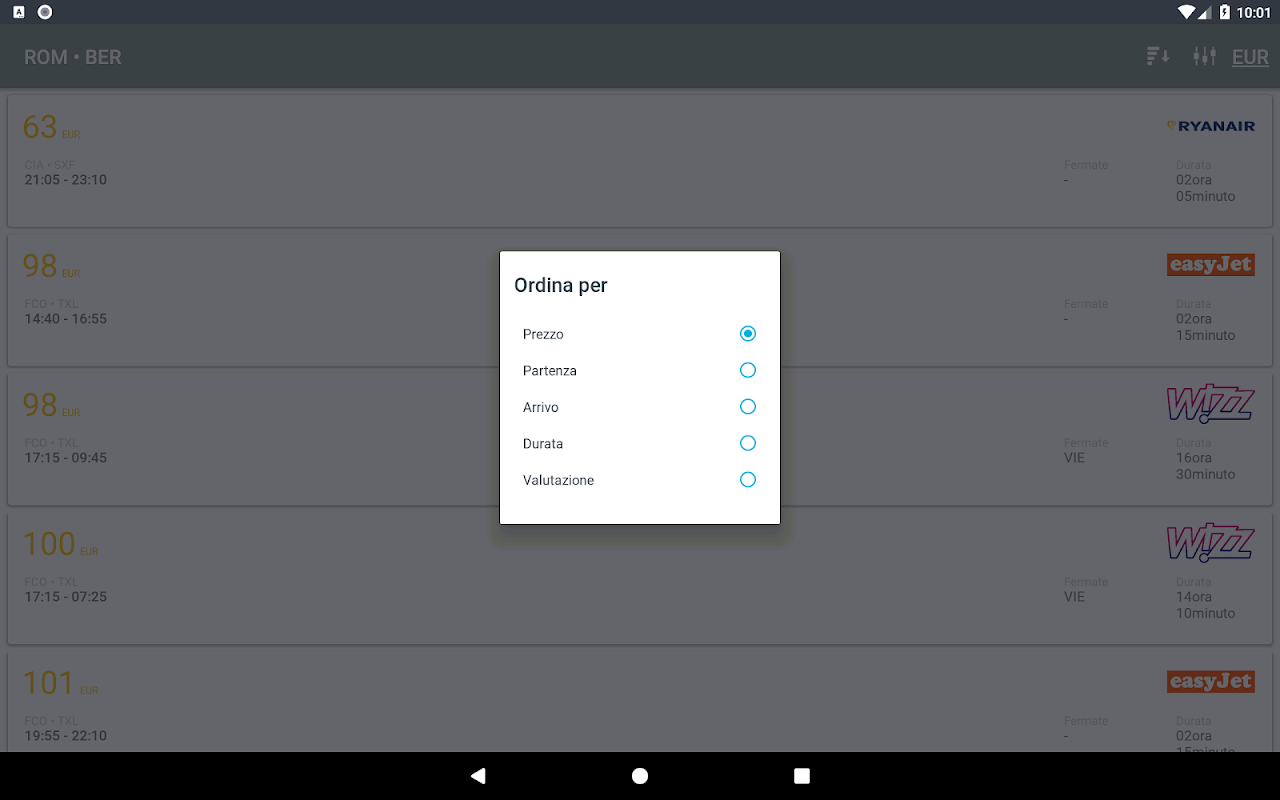The height and width of the screenshot is (800, 1280).
Task: Select the '17:15 - 09:45' flight time
Action: coord(66,458)
